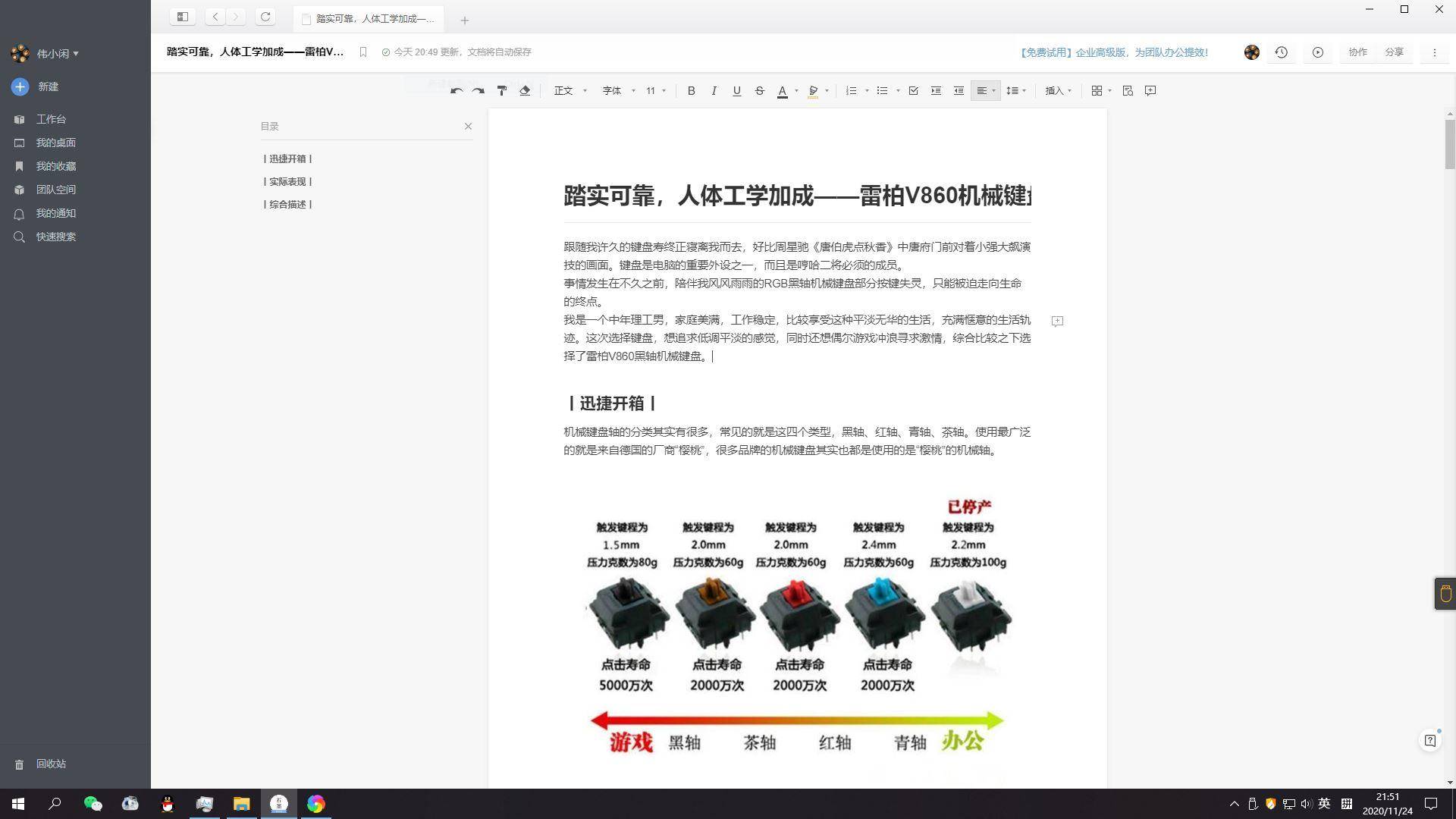Open the 插入 insert menu

pos(1059,91)
